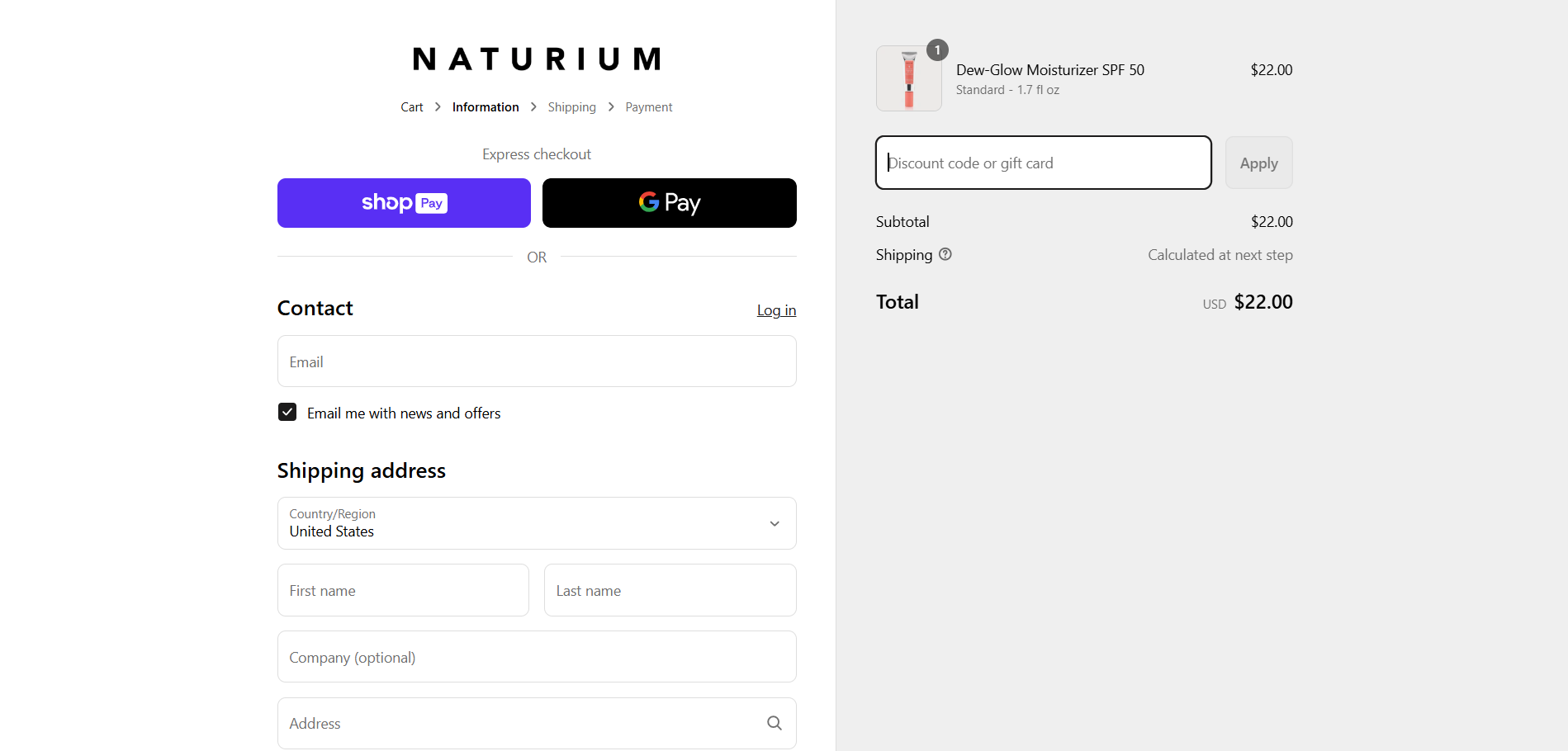The image size is (1568, 751).
Task: Select the Last name field
Action: 670,590
